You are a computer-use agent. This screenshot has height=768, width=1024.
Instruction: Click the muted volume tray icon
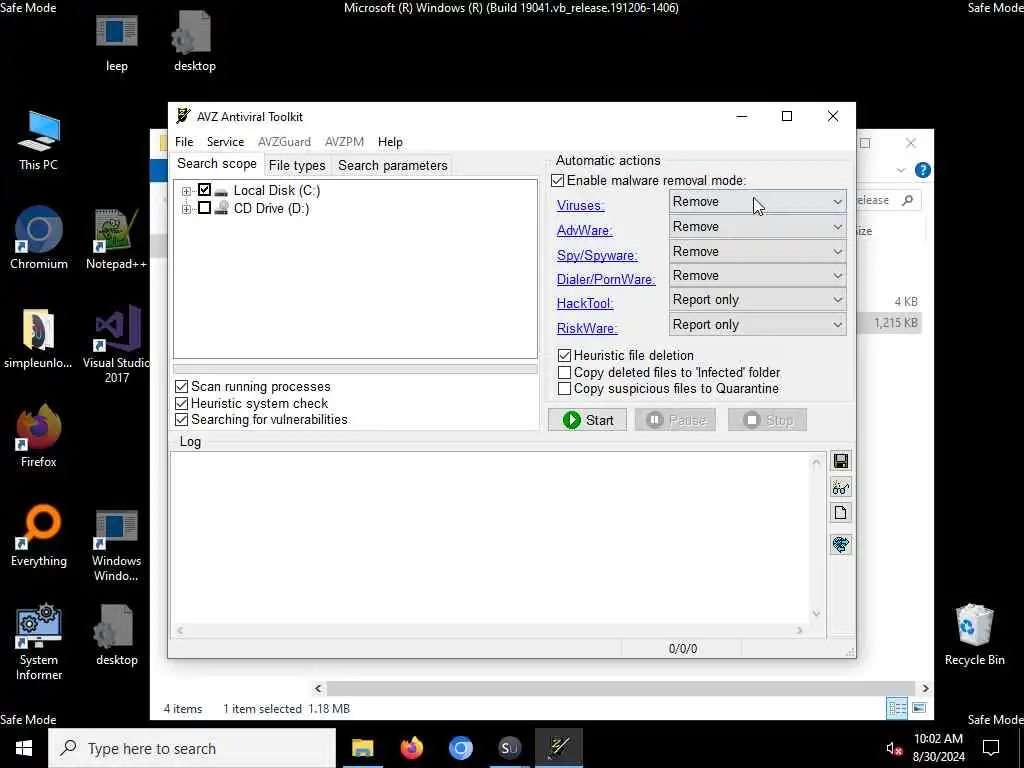tap(894, 748)
